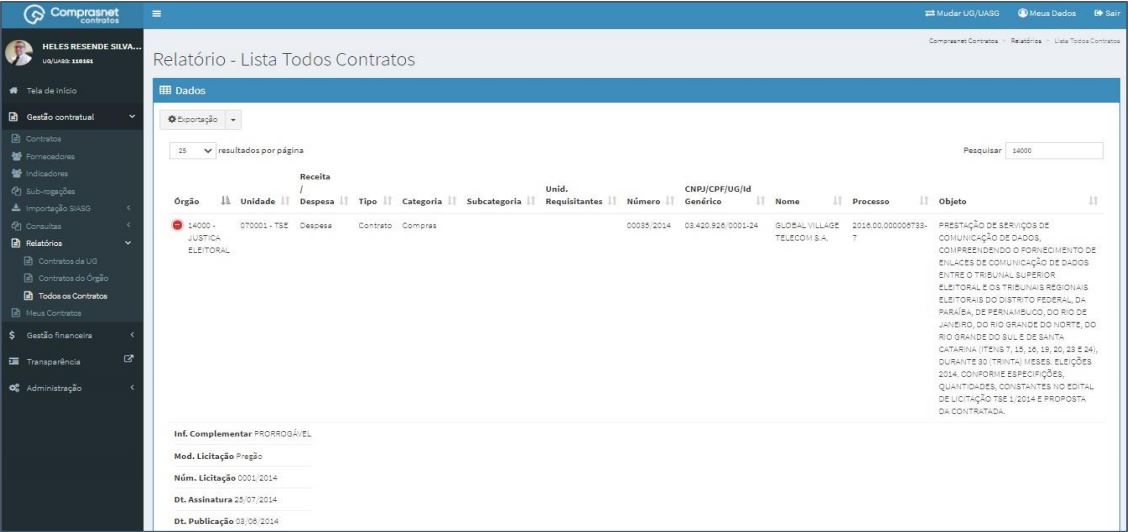Sort by Órgão column
The image size is (1128, 532).
202,201
